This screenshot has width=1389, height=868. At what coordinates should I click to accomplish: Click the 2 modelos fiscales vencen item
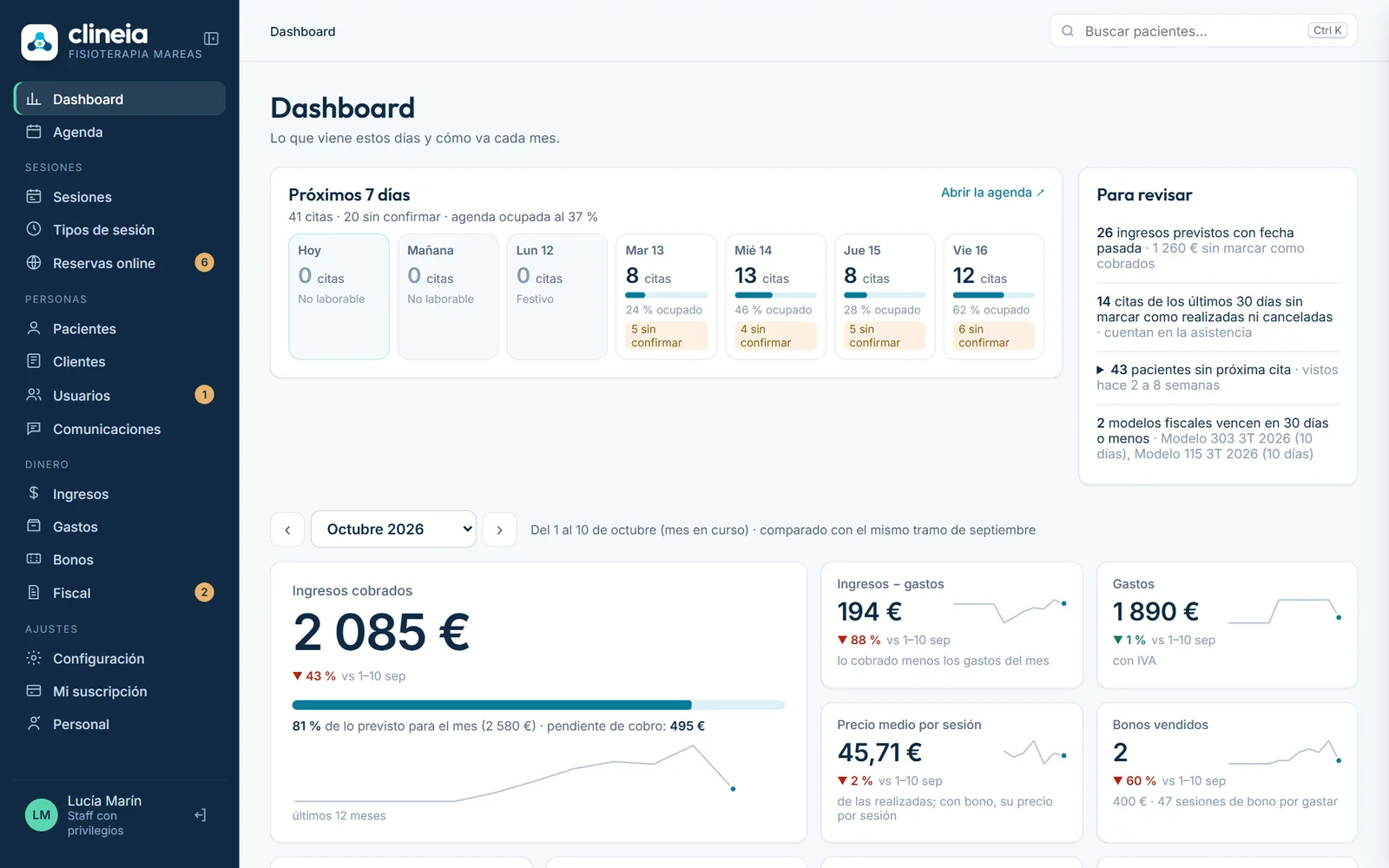point(1217,438)
